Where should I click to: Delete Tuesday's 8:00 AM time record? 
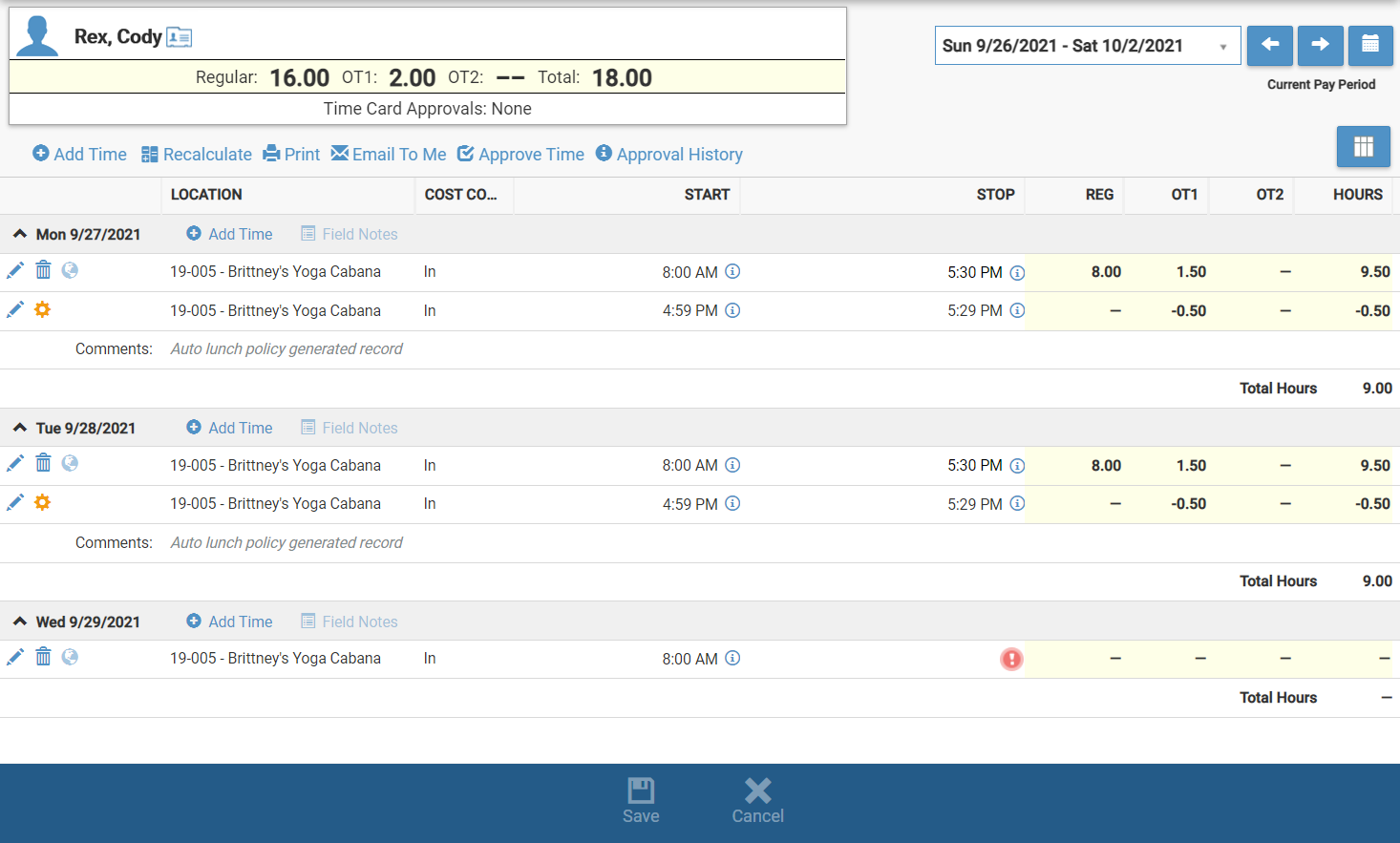click(x=43, y=464)
